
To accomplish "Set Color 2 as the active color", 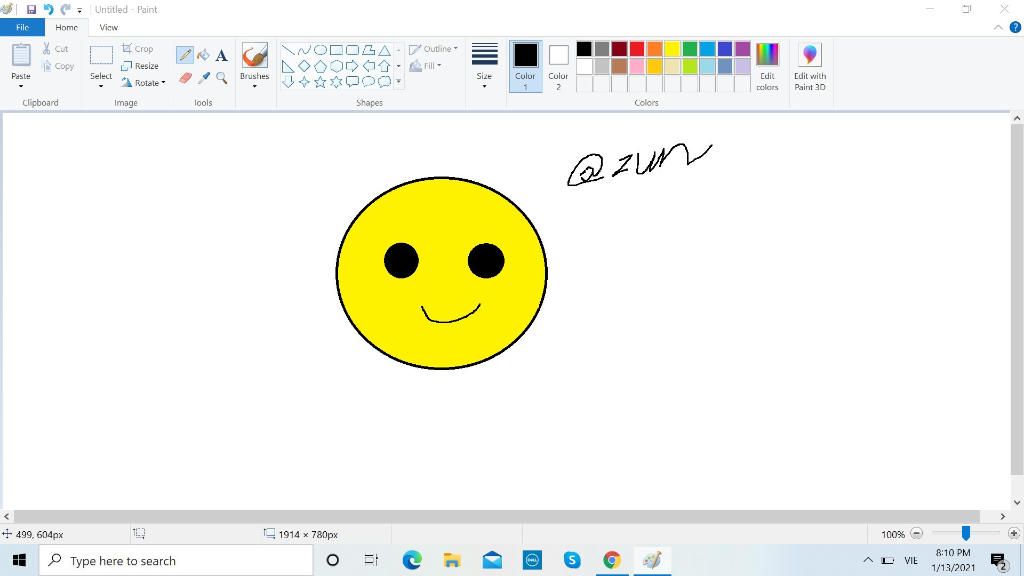I will point(558,66).
